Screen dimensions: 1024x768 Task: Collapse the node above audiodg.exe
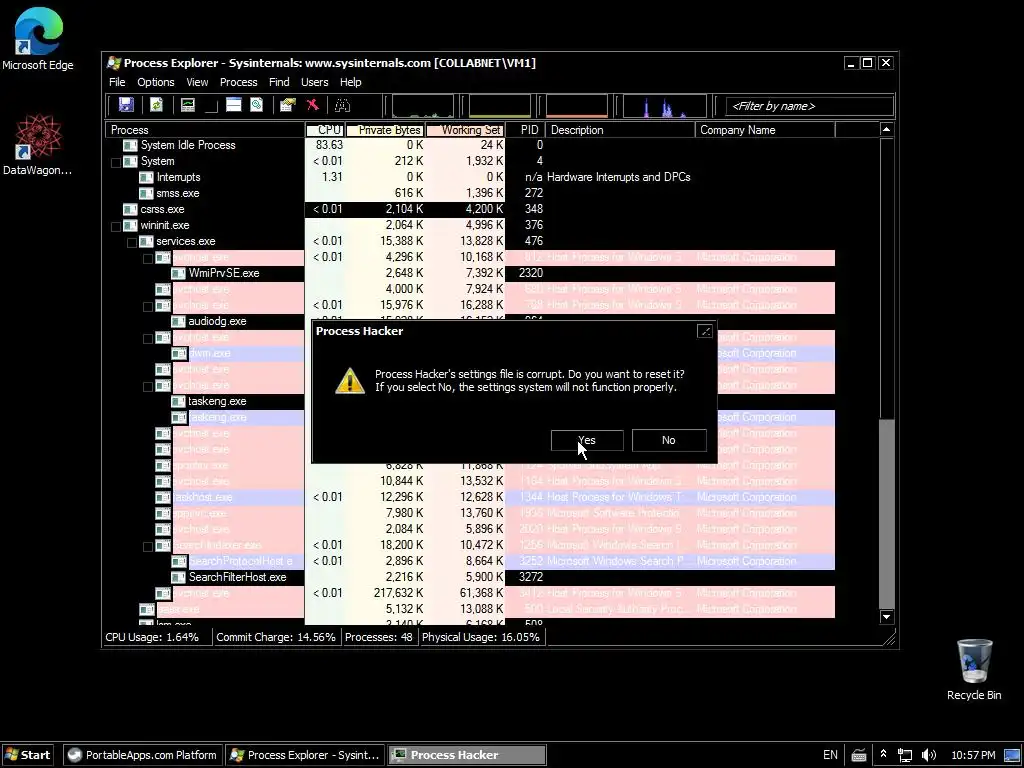(148, 306)
